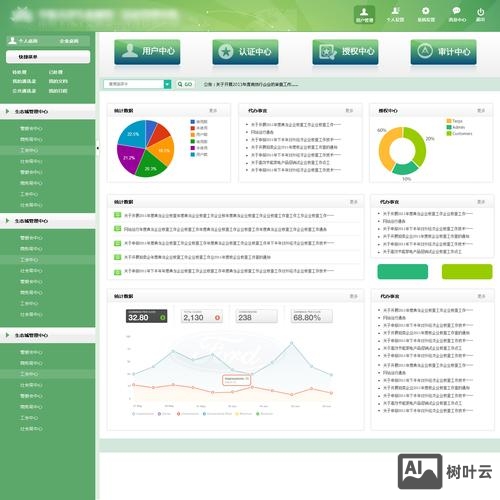Viewport: 500px width, 500px height.
Task: Open the highlighted user management icon in header
Action: (364, 15)
